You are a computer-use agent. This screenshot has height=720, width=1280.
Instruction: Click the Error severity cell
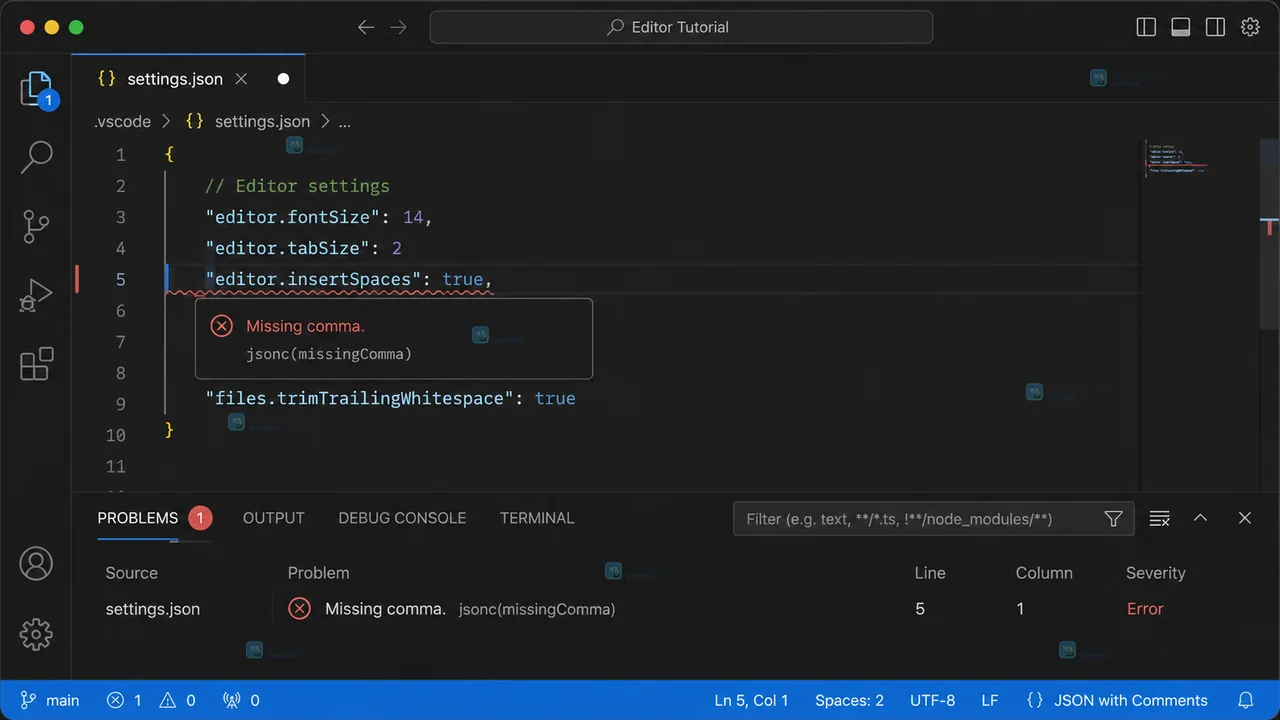(x=1145, y=609)
